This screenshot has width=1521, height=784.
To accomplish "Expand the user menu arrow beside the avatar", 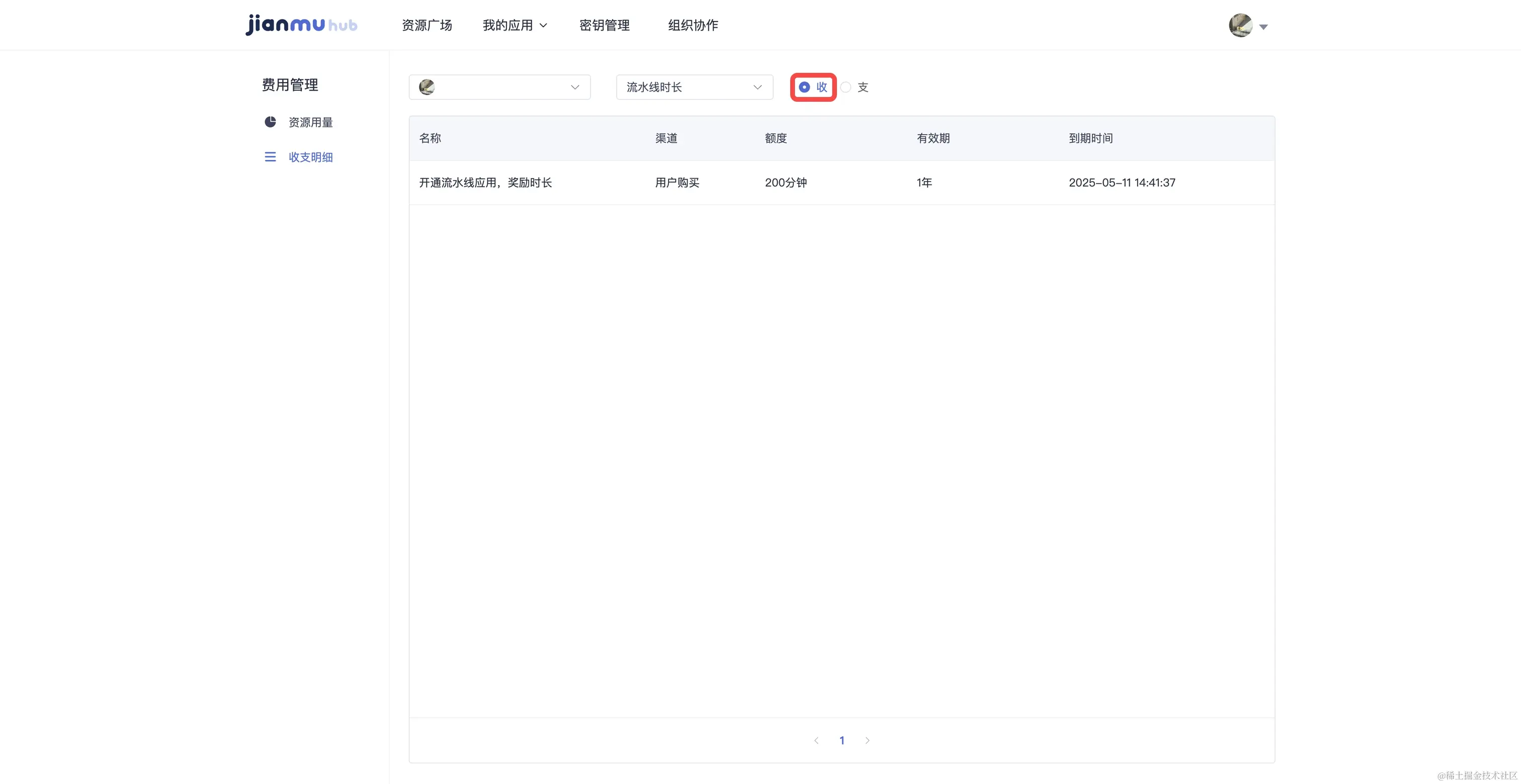I will (x=1263, y=27).
